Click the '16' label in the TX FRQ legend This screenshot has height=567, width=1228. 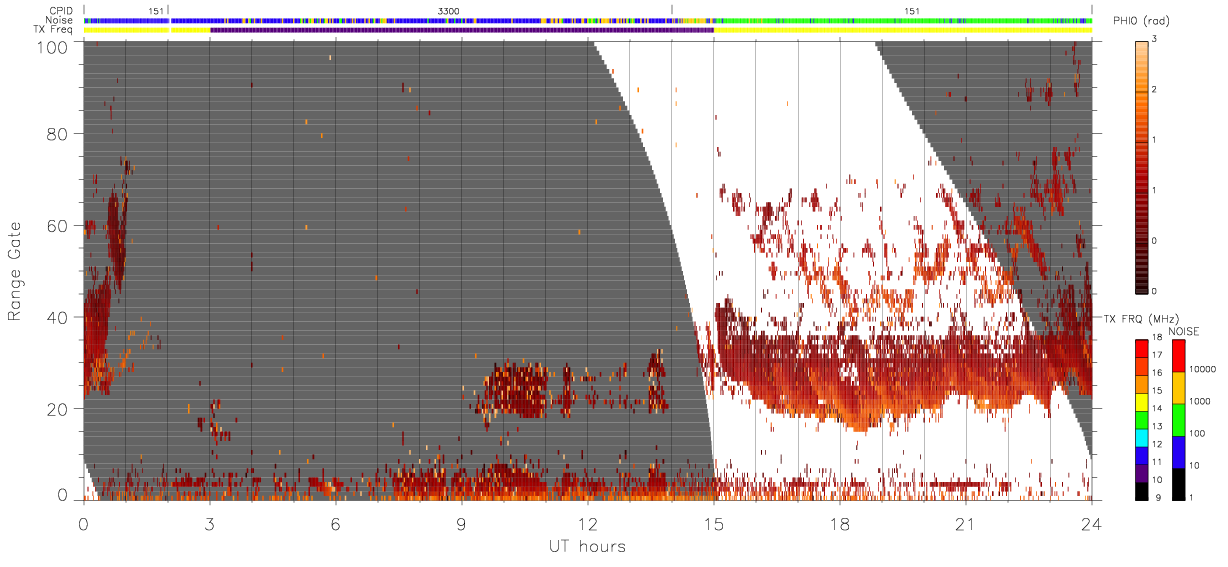click(1157, 373)
